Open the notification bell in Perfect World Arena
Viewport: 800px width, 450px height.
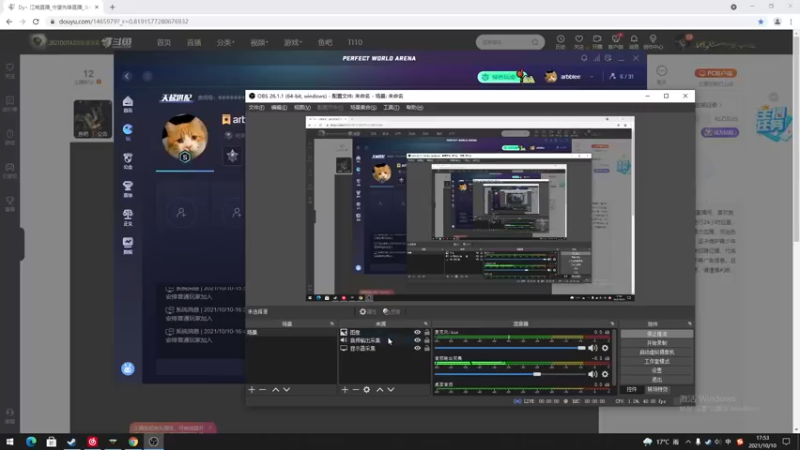coord(584,58)
